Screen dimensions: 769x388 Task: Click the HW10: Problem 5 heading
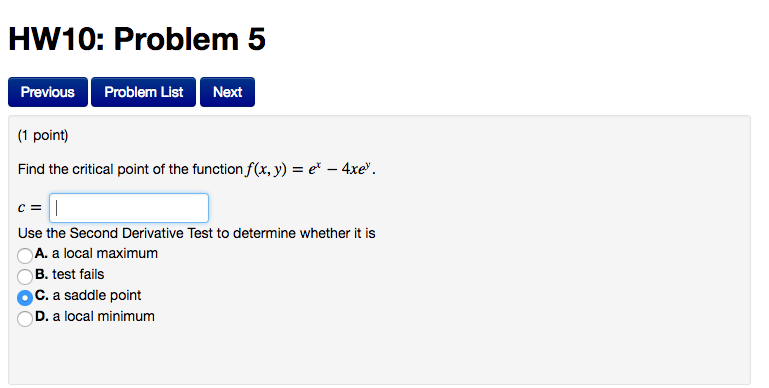137,39
